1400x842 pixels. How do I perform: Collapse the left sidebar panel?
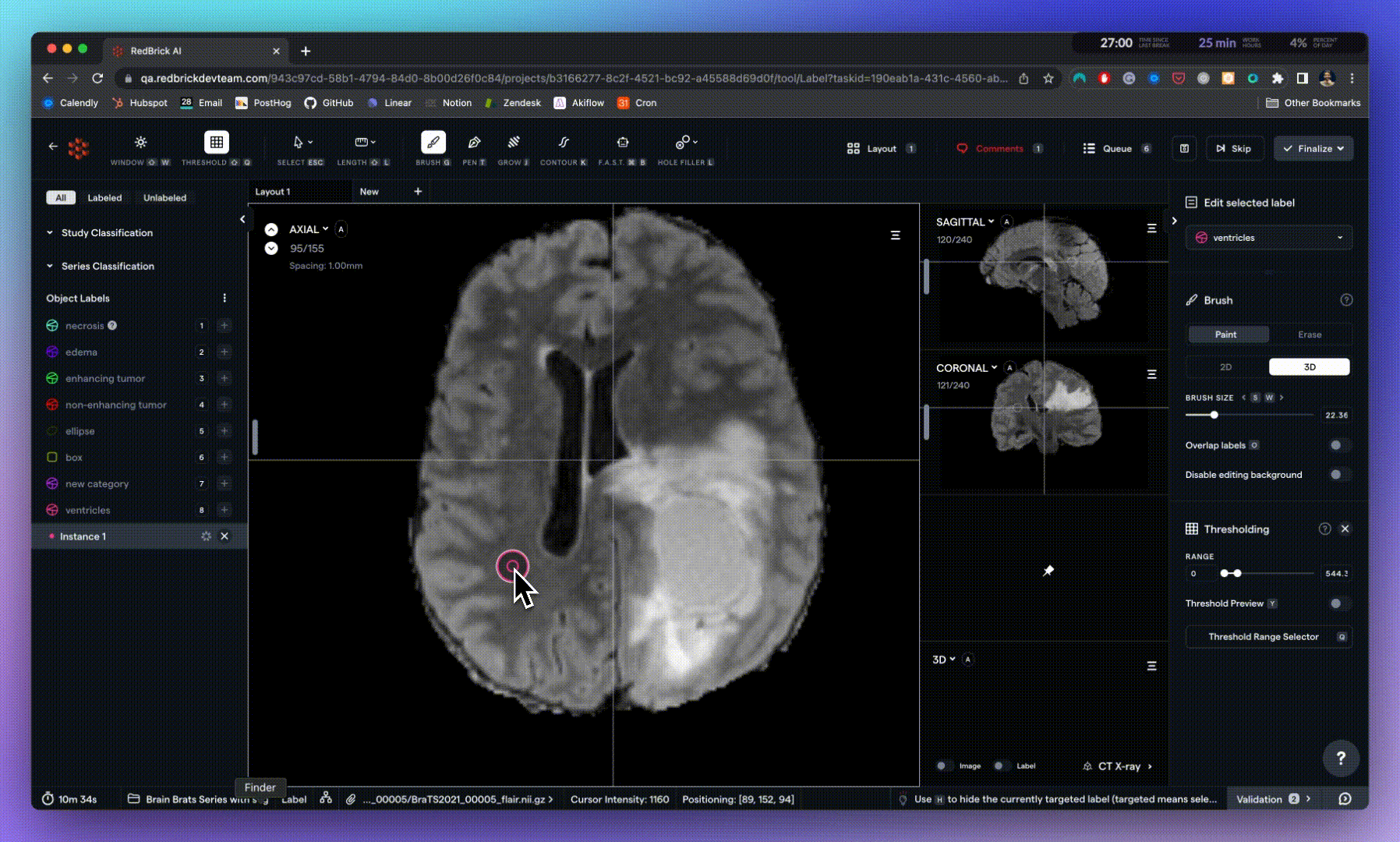click(x=242, y=220)
